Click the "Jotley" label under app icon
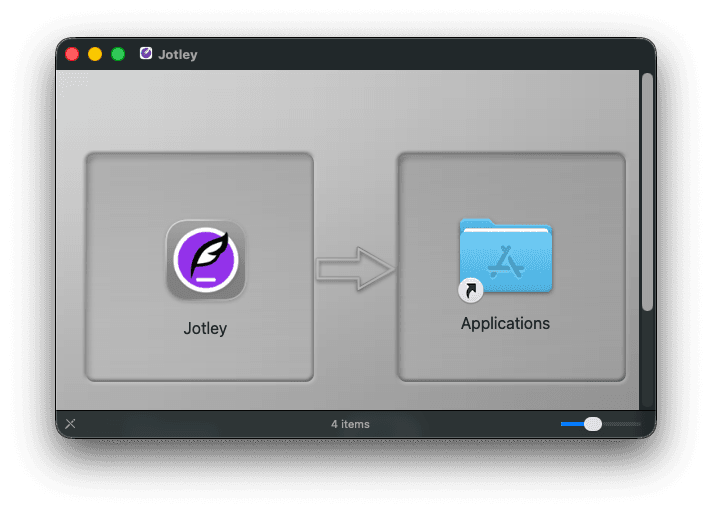 tap(205, 329)
